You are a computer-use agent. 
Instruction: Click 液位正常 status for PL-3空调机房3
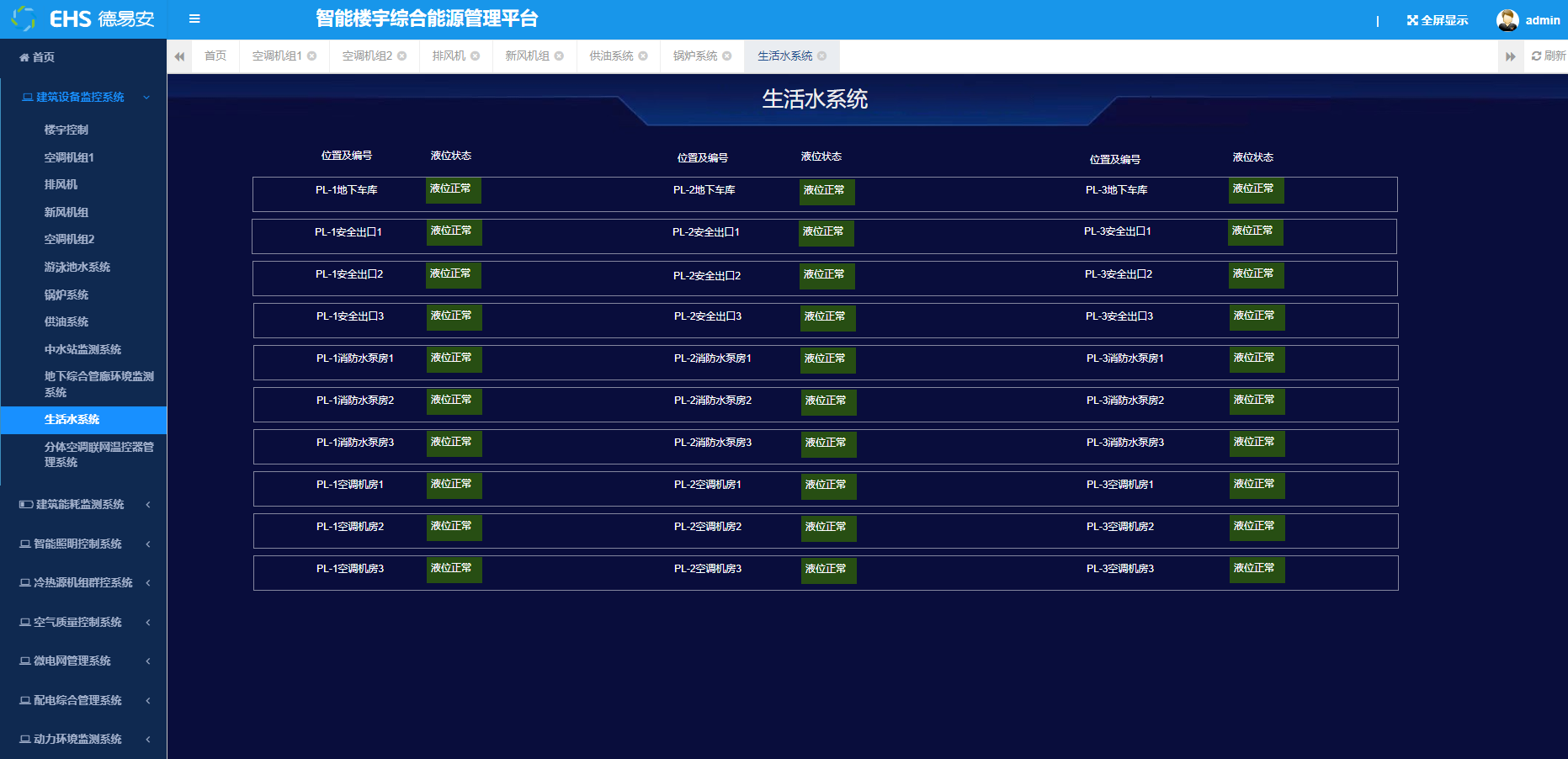coord(1256,570)
